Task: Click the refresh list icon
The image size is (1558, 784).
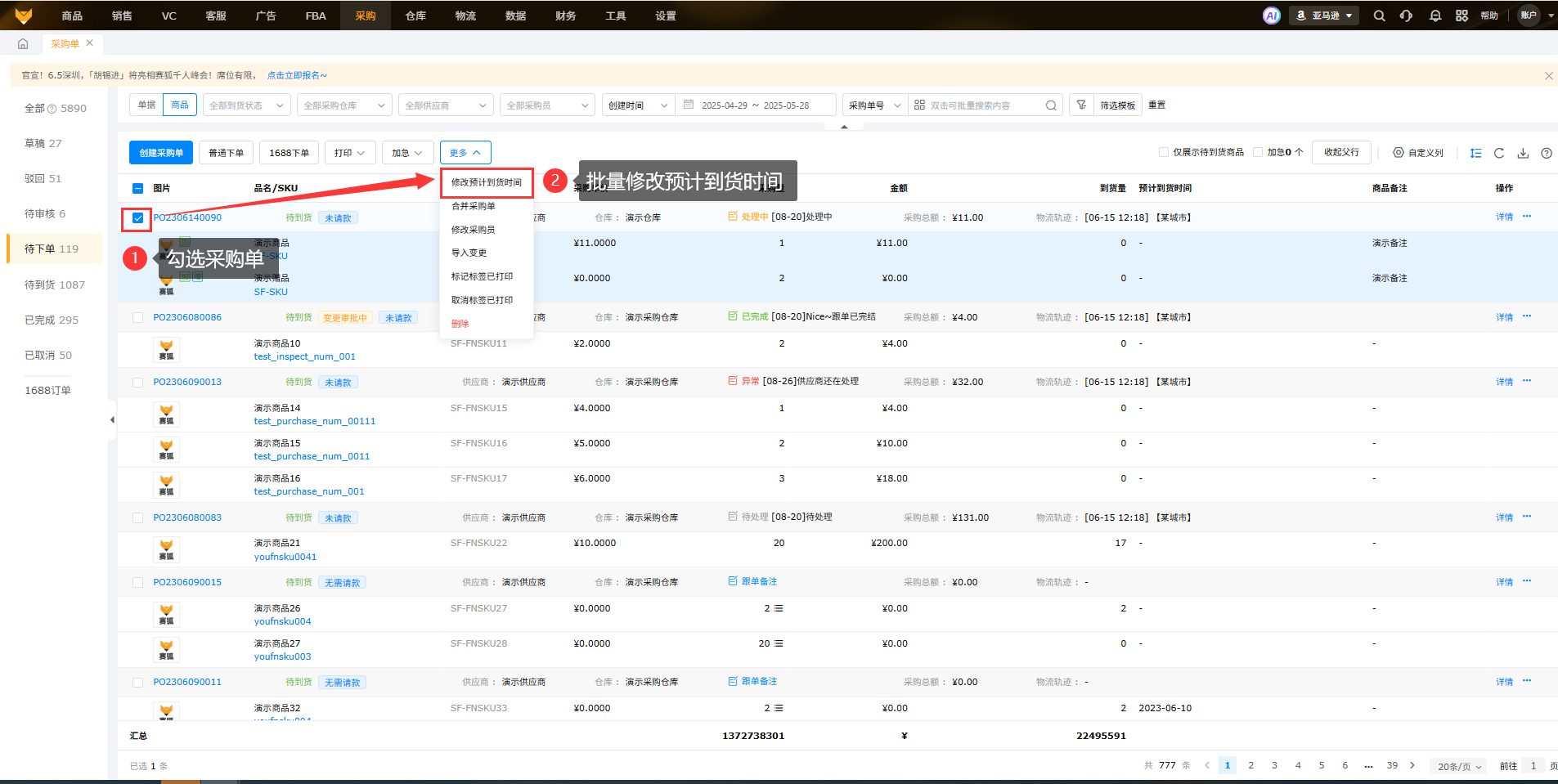Action: coord(1499,153)
